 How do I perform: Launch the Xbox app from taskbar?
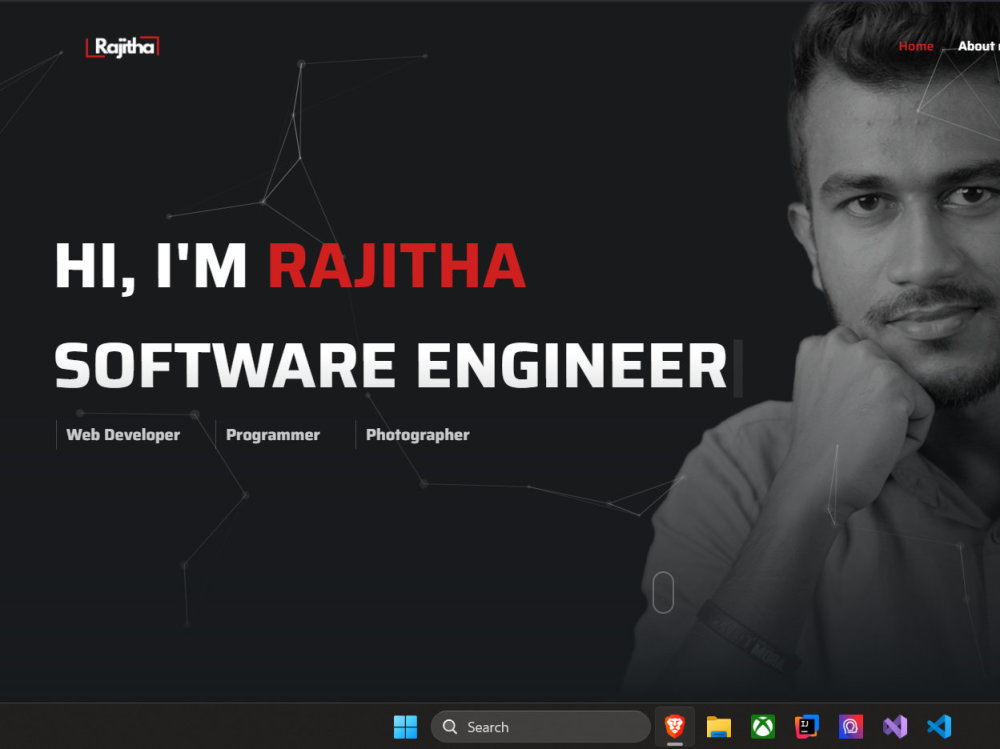coord(763,727)
